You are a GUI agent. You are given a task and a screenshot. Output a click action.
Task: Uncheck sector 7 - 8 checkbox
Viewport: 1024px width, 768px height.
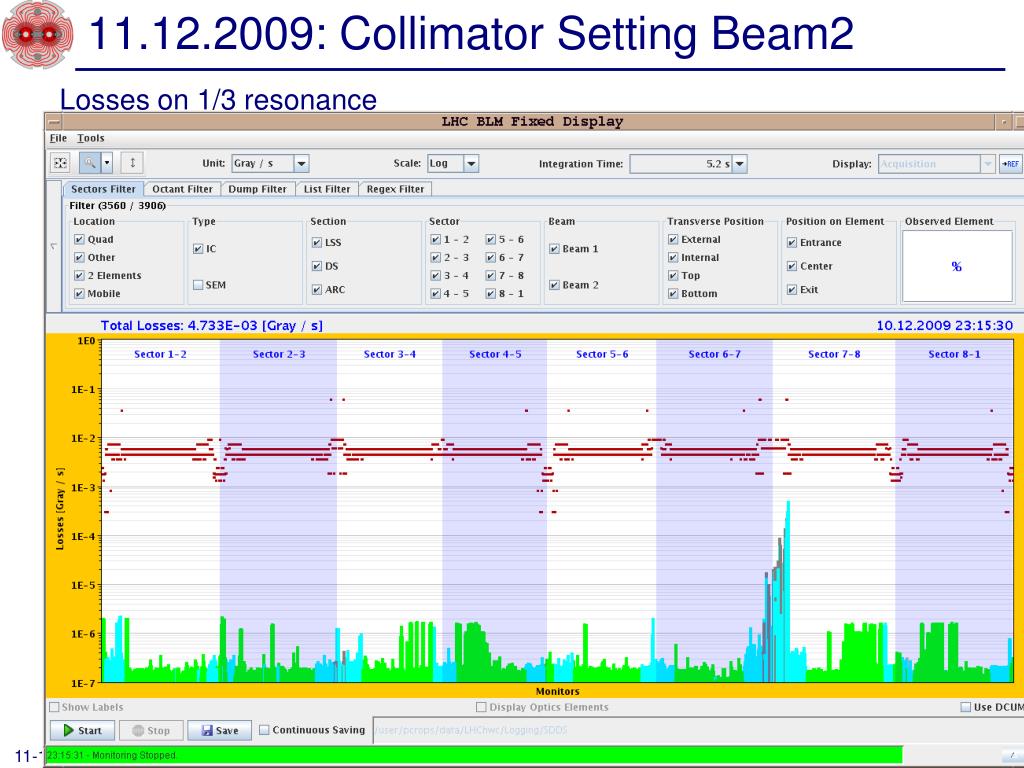[490, 276]
